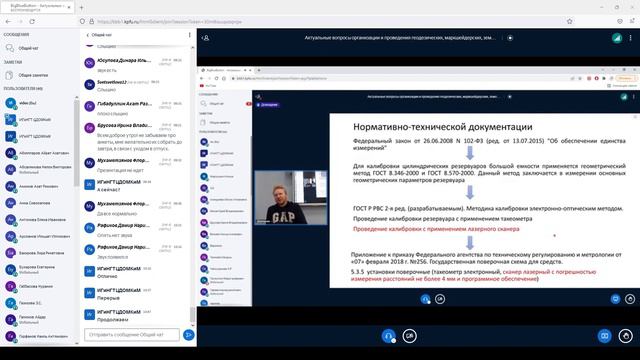Open the main options menu at the top right

[x=630, y=38]
